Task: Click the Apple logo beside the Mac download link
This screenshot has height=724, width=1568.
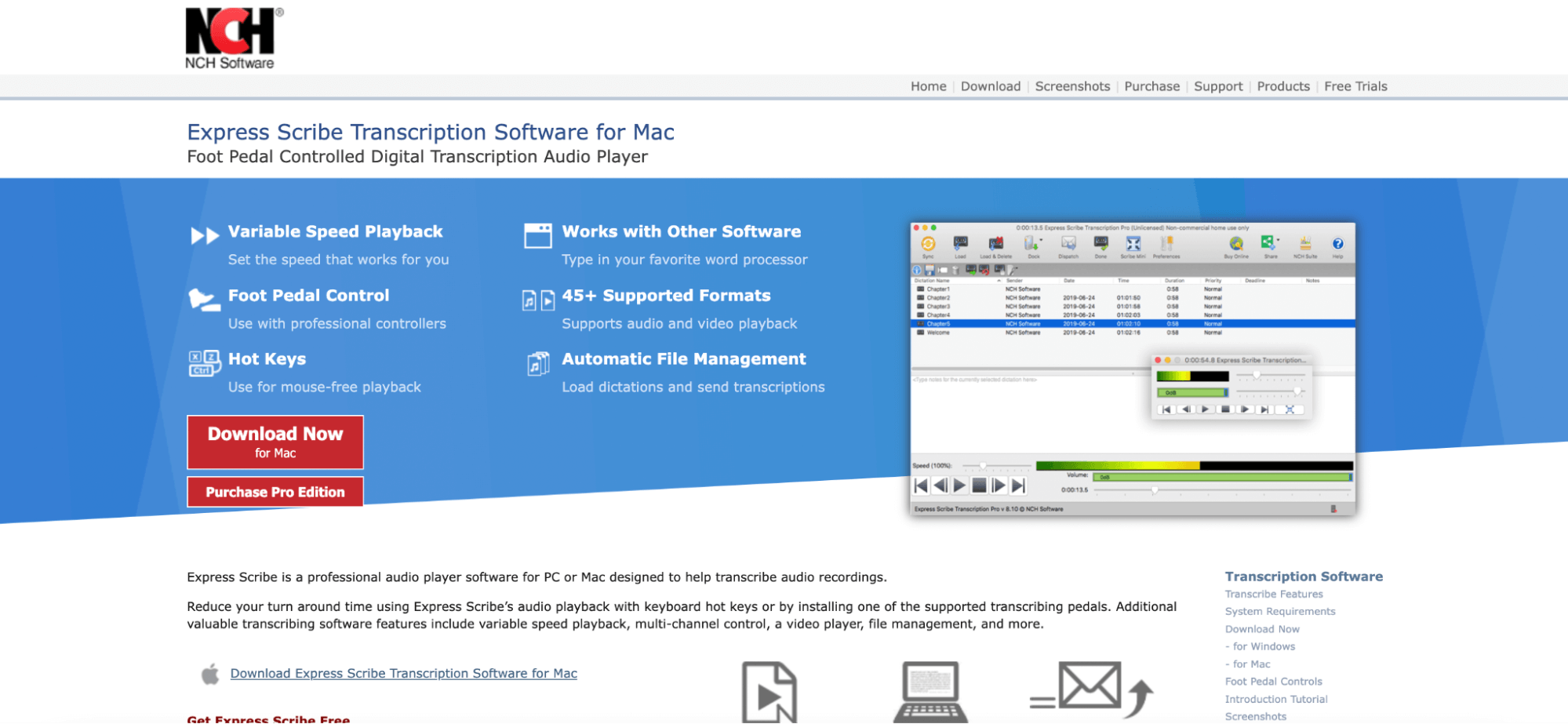Action: (209, 674)
